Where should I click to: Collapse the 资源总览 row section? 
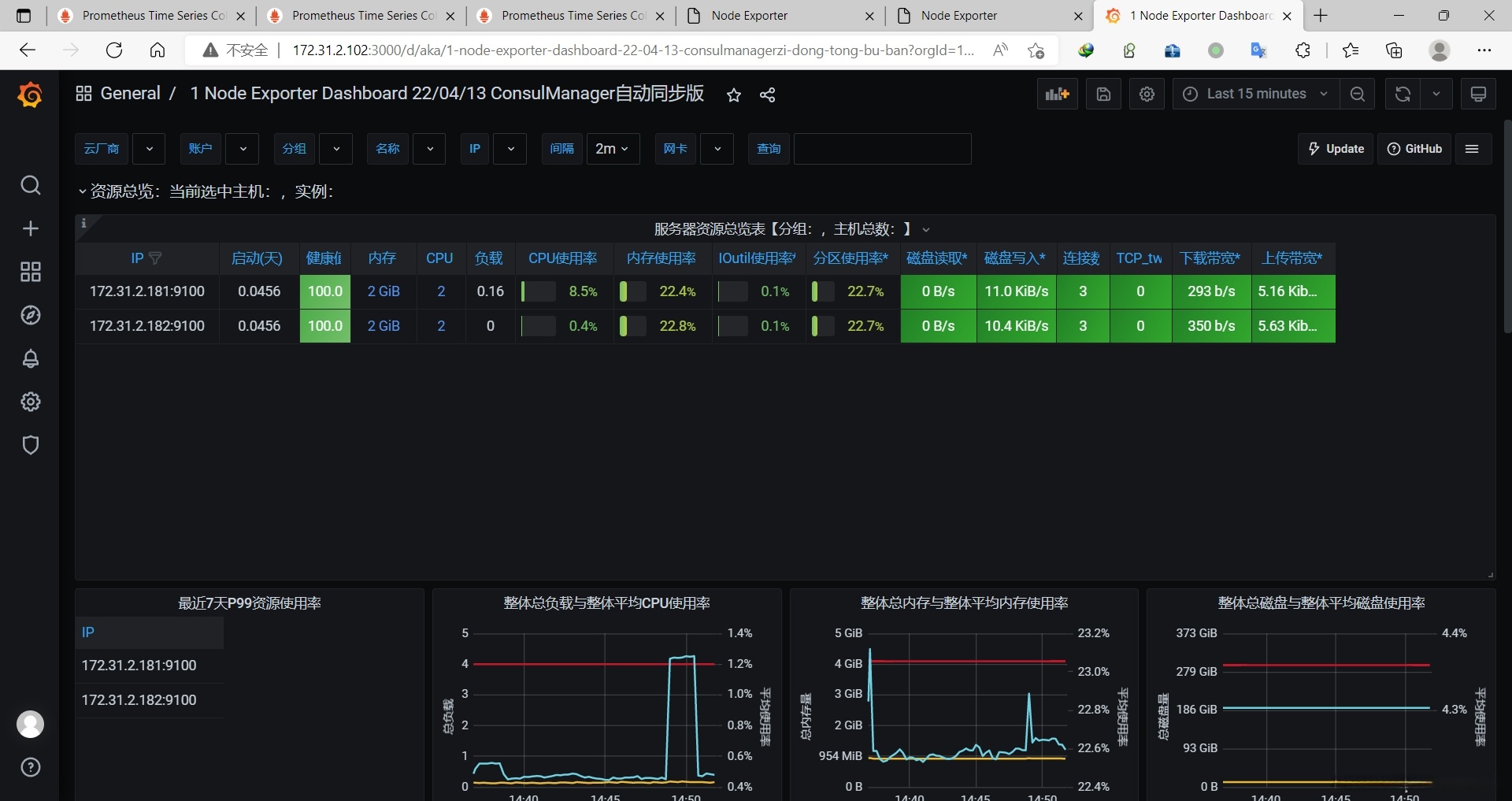pos(82,191)
